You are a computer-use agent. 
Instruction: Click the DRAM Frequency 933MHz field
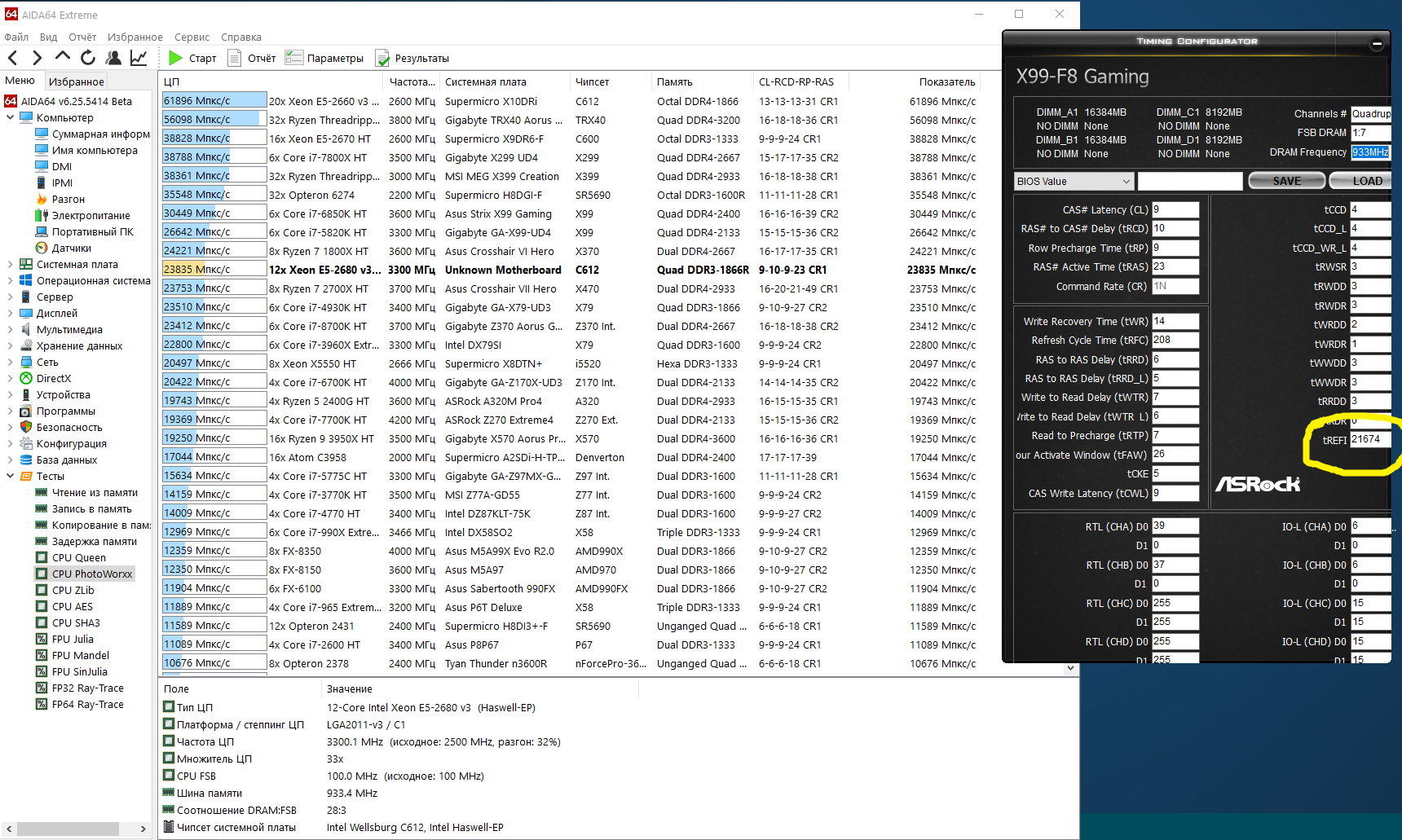click(1370, 152)
